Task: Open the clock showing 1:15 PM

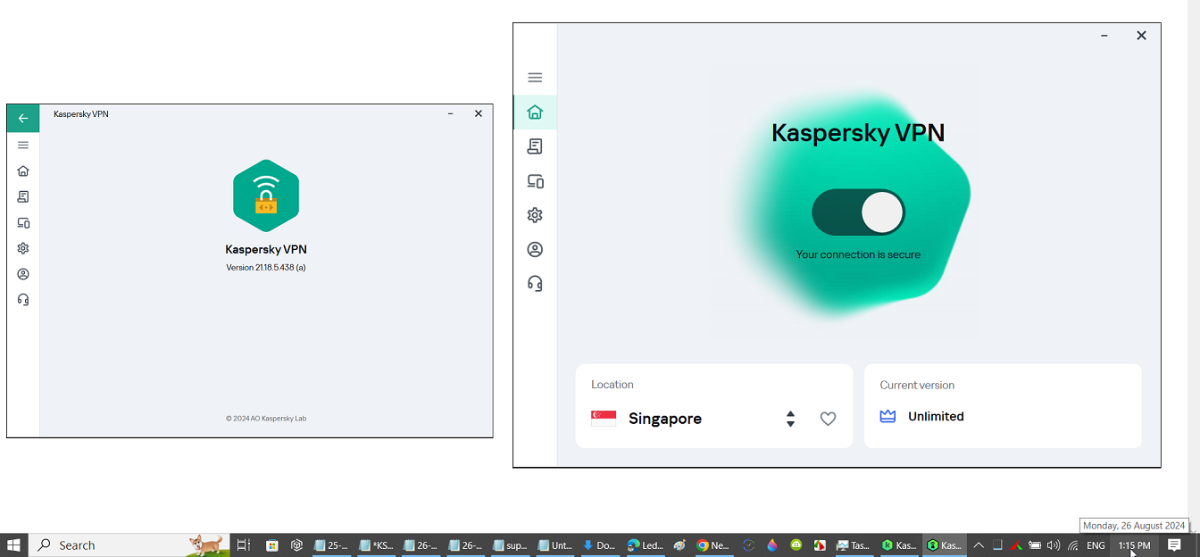Action: [x=1134, y=545]
